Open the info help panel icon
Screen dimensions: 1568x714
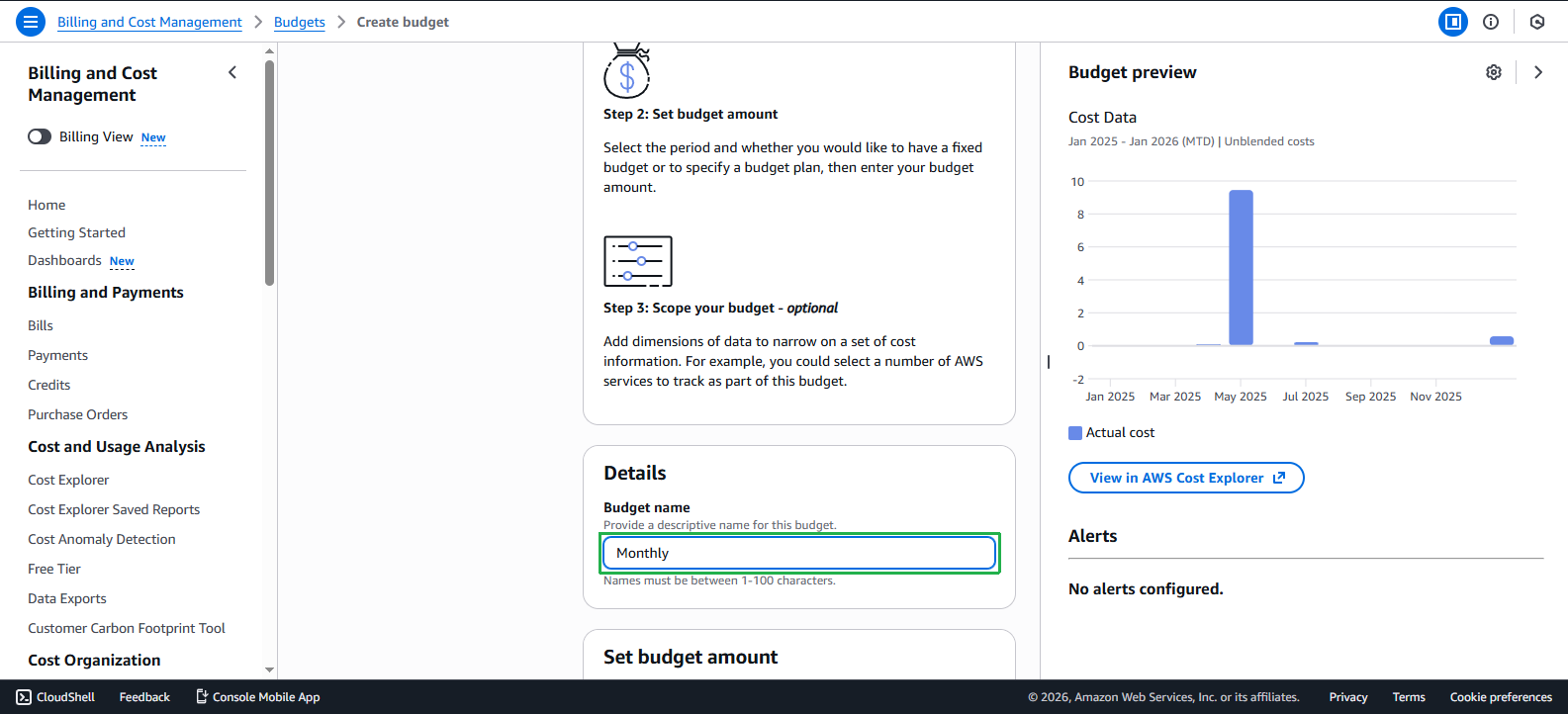click(x=1491, y=22)
